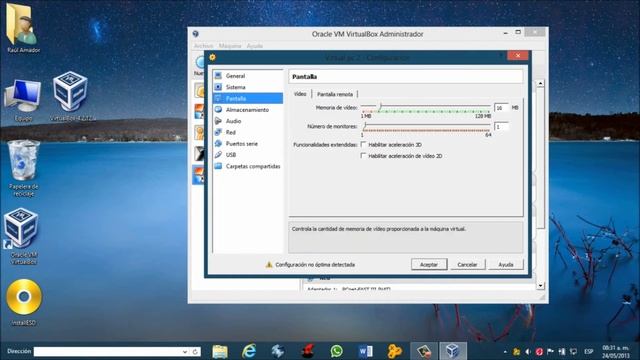This screenshot has width=640, height=360.
Task: Click the yellow propeller icon in taskbar
Action: point(395,351)
